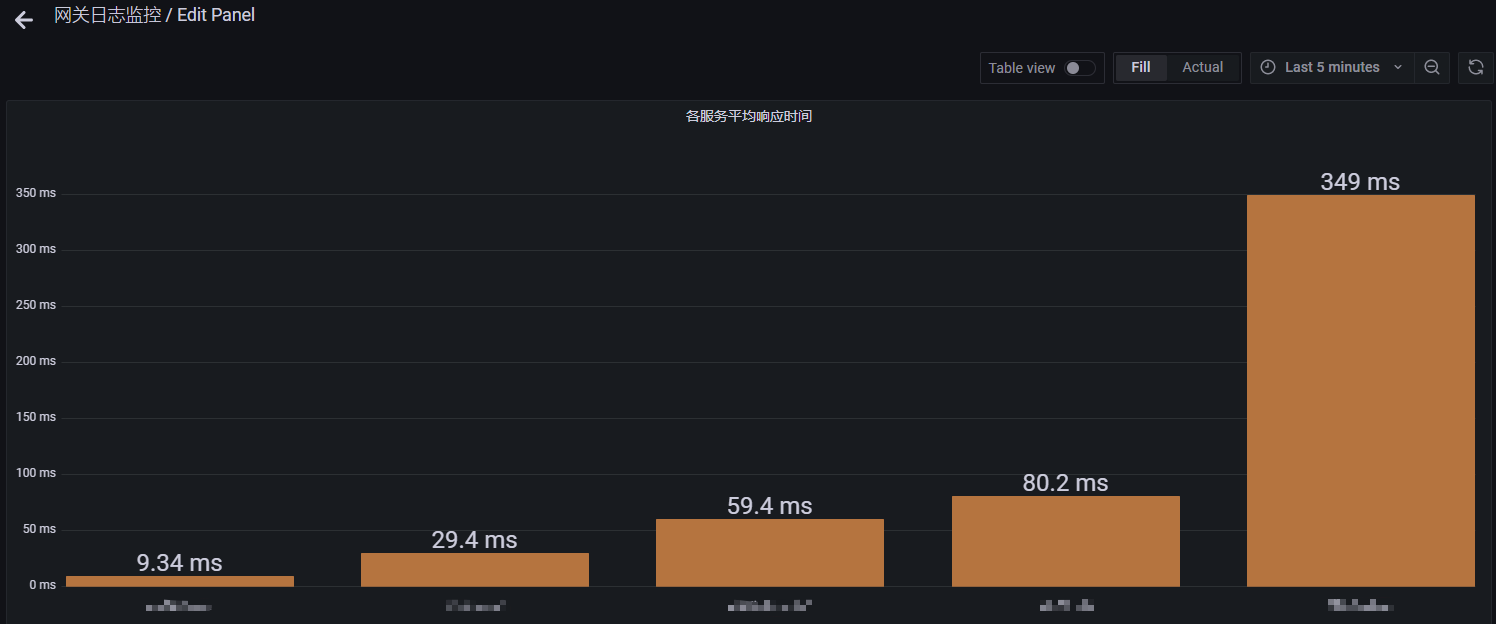1496x624 pixels.
Task: Open the time picker via its clock button
Action: (x=1267, y=67)
